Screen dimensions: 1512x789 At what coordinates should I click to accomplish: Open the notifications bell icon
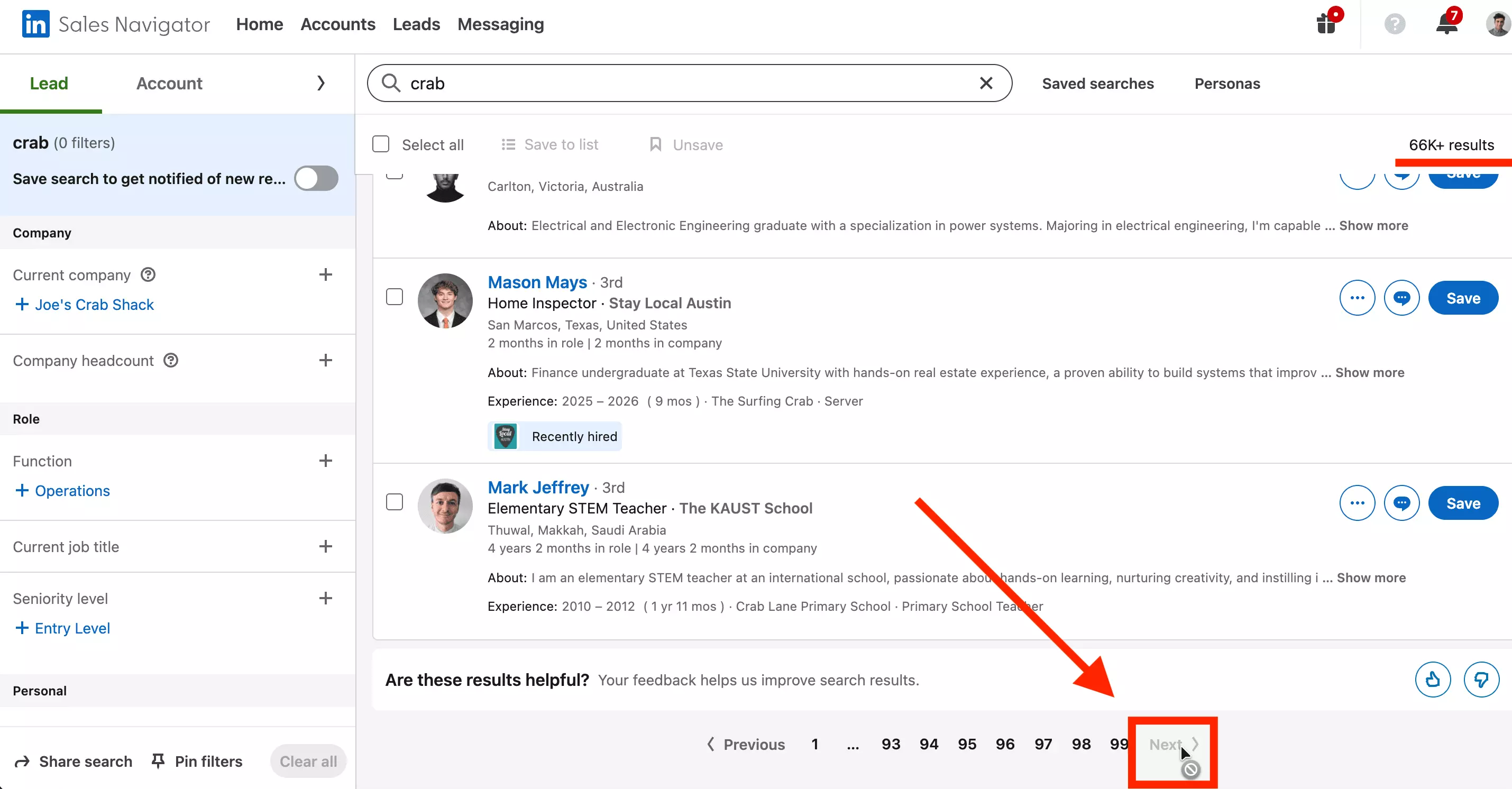(1447, 23)
